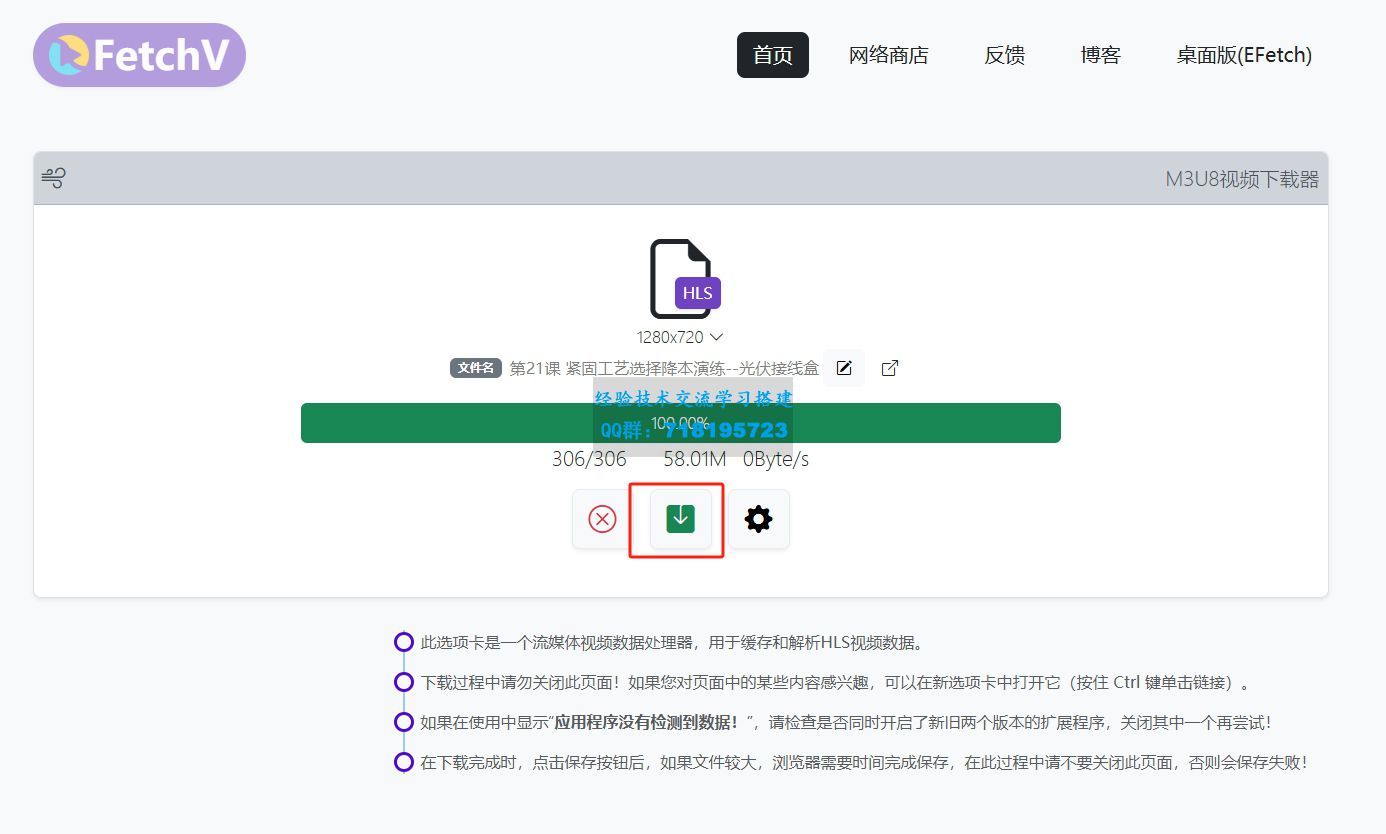Viewport: 1386px width, 834px height.
Task: Click the tip starting 下载过程中请勿关闭此页面
Action: coord(837,683)
